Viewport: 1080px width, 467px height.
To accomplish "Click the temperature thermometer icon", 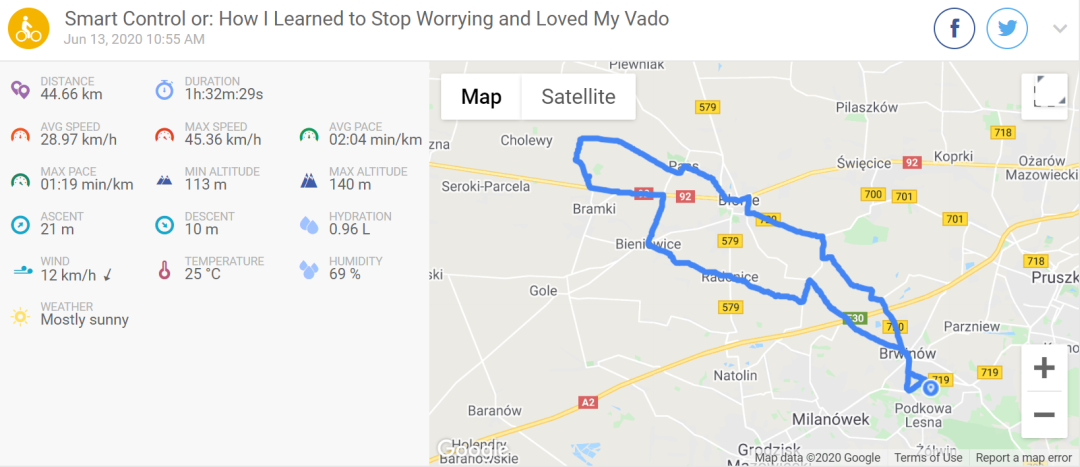I will click(164, 269).
